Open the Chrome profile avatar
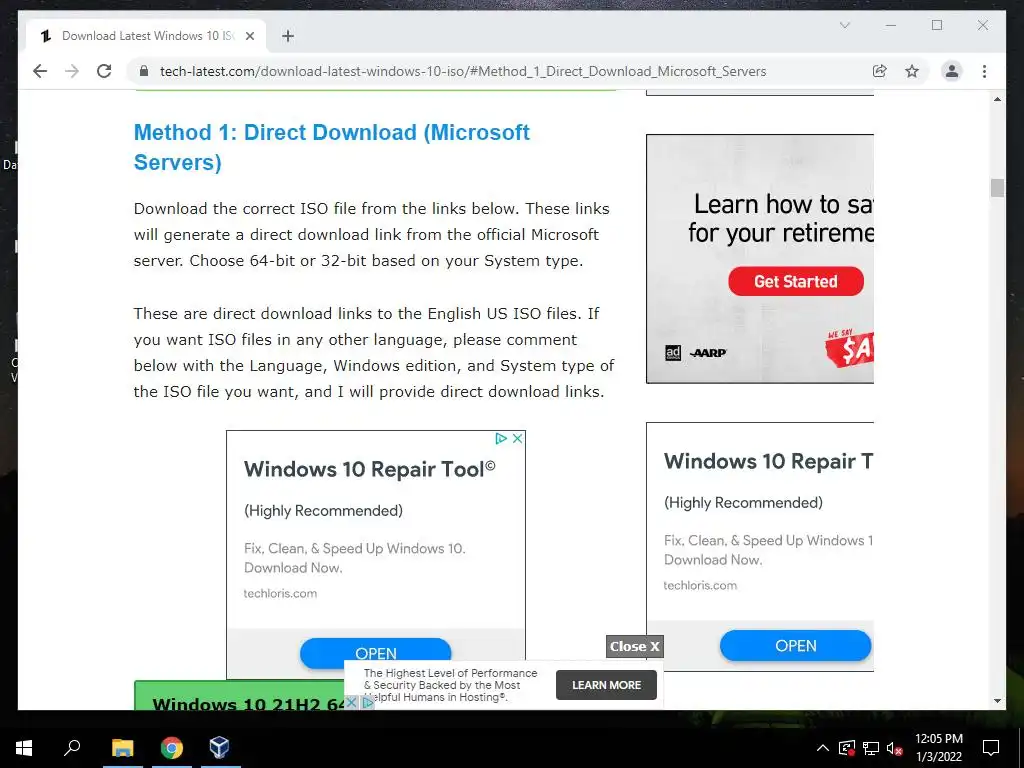Image resolution: width=1024 pixels, height=768 pixels. 952,71
